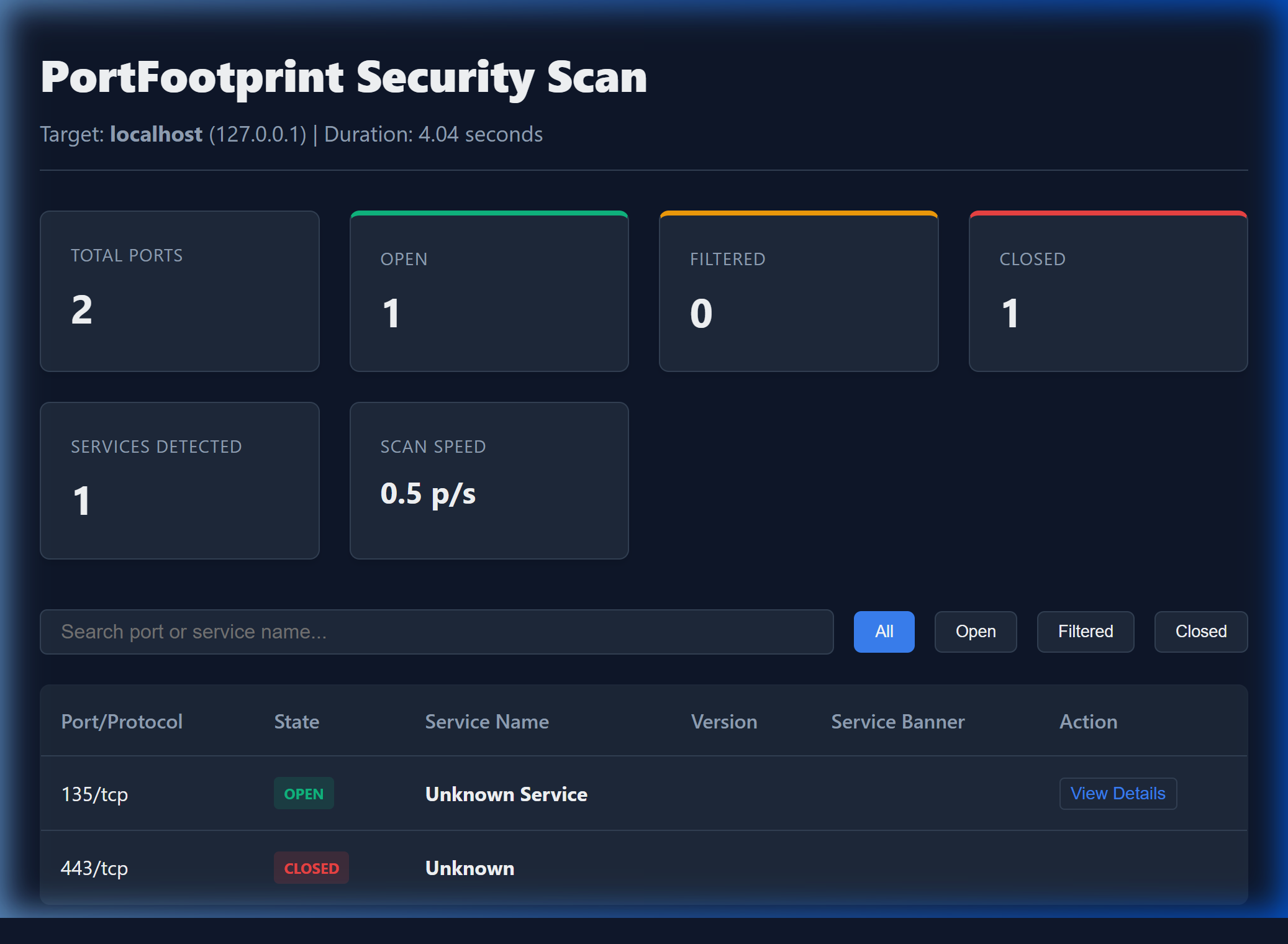
Task: Click the Port/Protocol column header
Action: [x=122, y=722]
